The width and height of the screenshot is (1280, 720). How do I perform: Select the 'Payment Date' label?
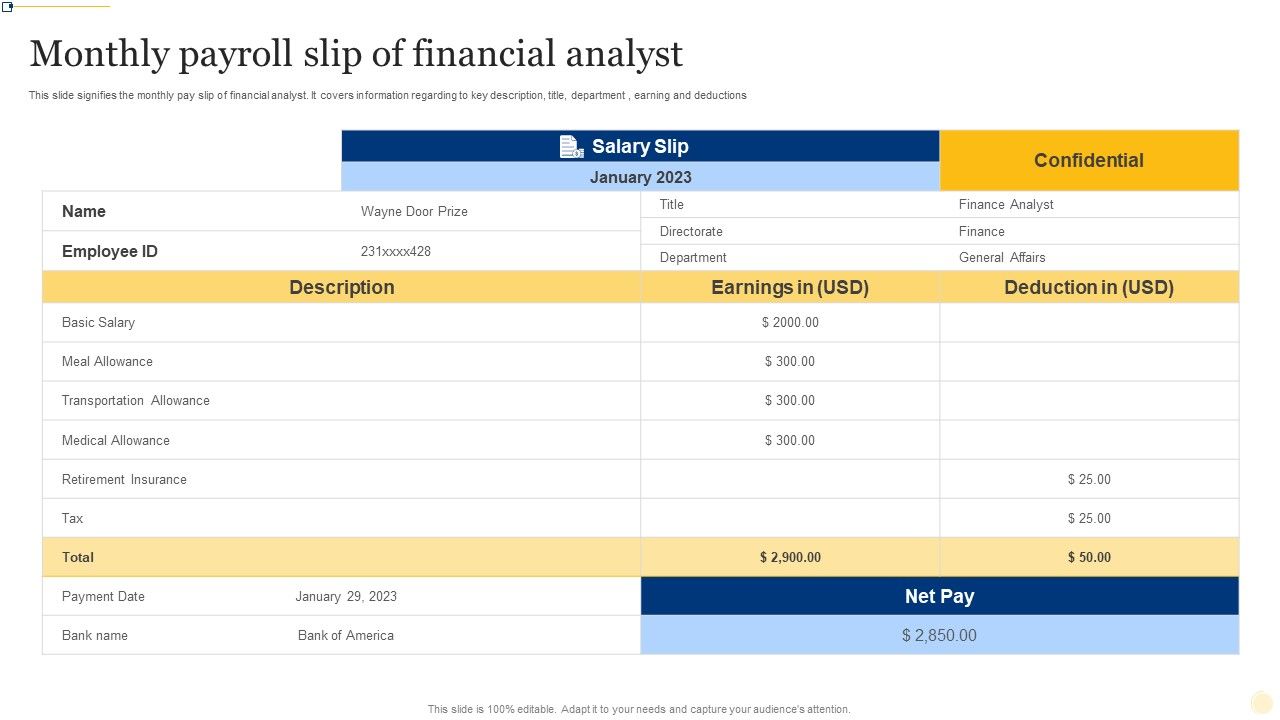pyautogui.click(x=103, y=596)
